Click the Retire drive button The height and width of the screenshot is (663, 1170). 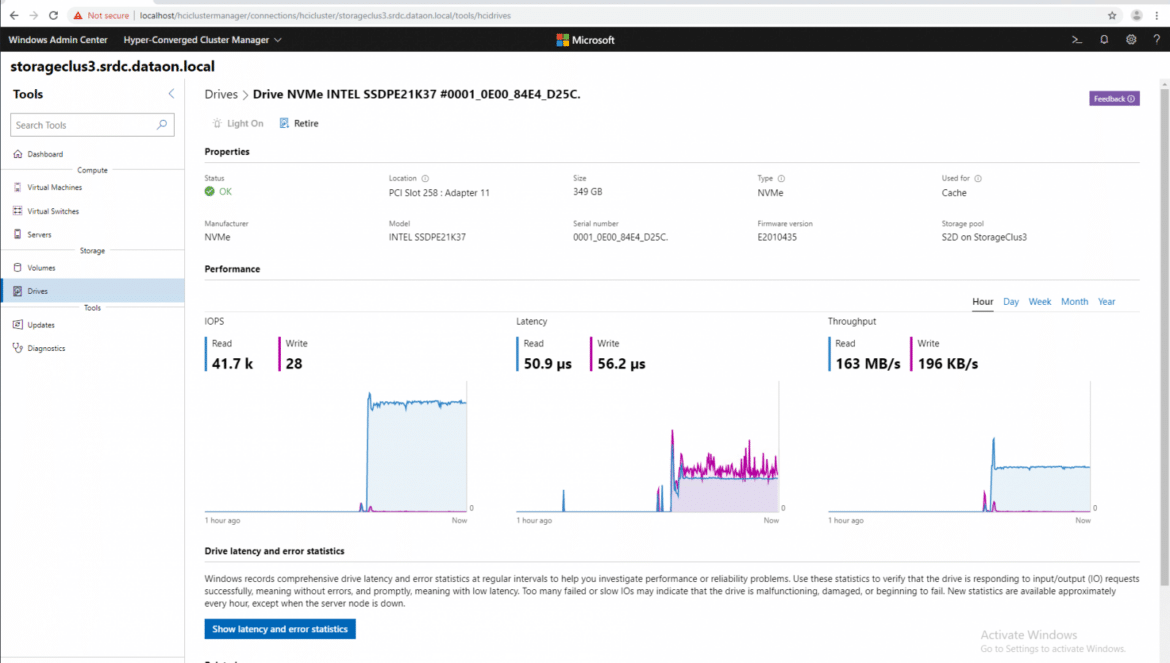298,123
